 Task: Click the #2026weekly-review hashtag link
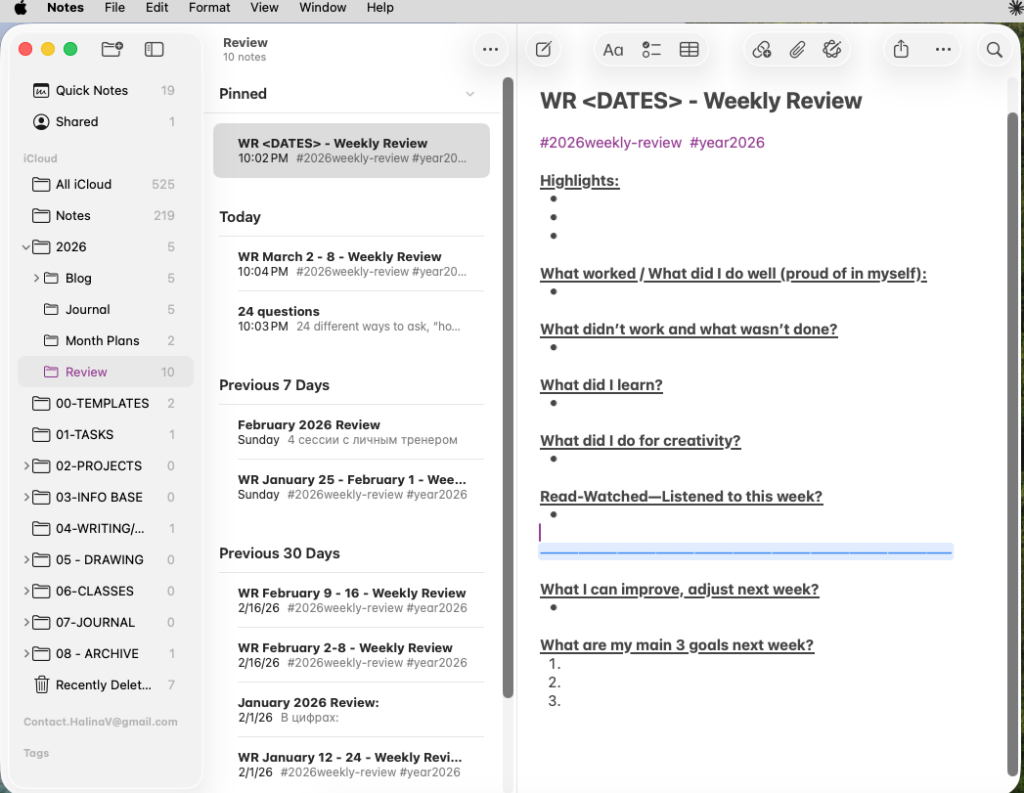pos(610,143)
